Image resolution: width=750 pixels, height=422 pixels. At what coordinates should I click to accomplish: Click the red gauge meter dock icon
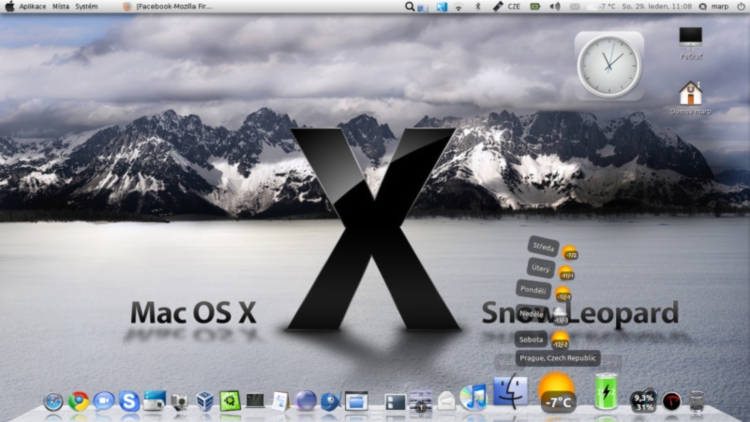pos(672,401)
